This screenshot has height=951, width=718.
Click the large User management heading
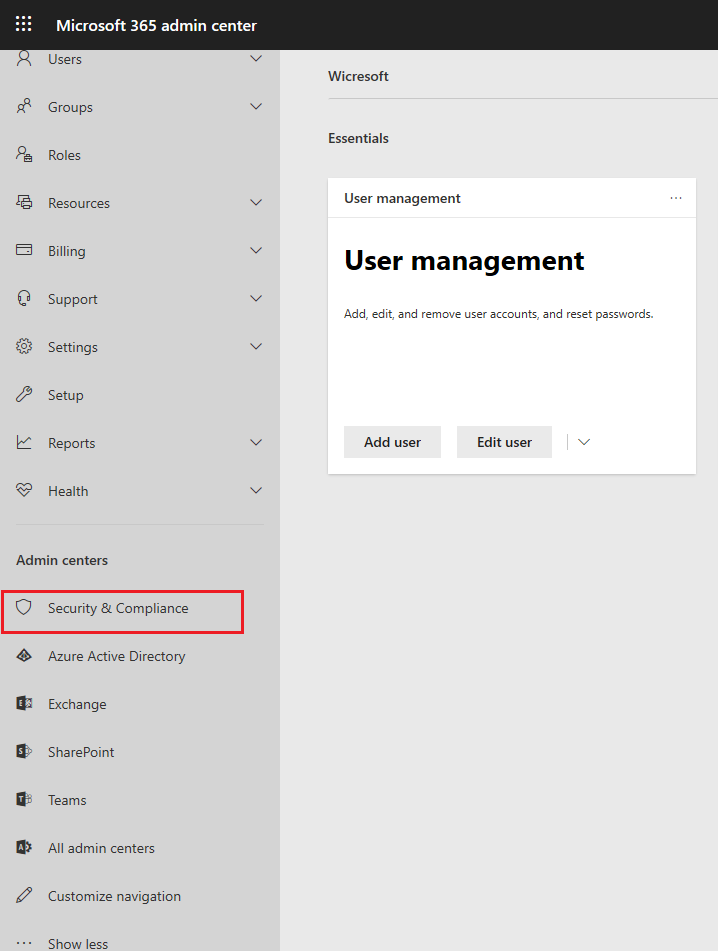[x=464, y=261]
